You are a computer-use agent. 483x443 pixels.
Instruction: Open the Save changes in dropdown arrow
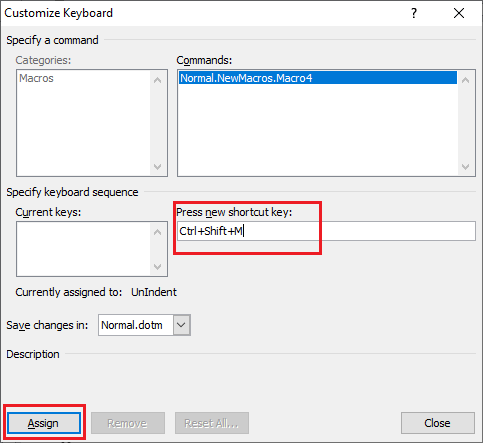181,325
